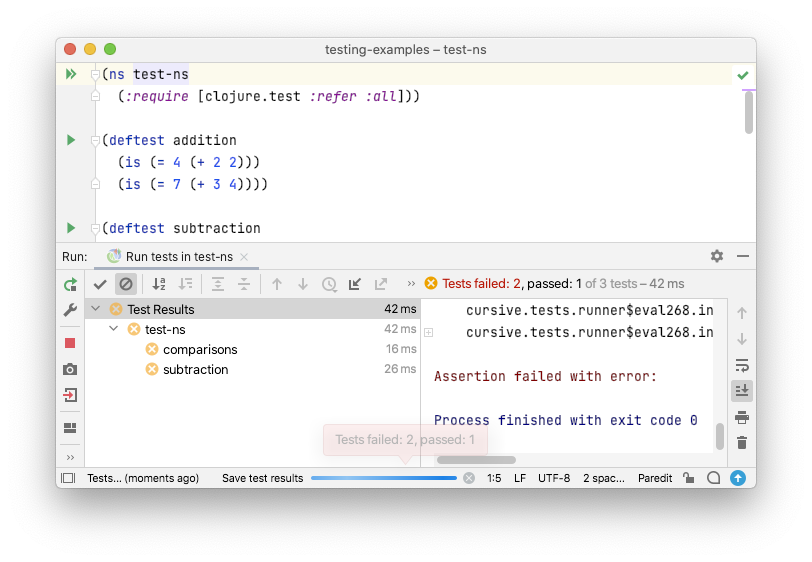The width and height of the screenshot is (812, 562).
Task: Collapse the Test Results root node
Action: (96, 309)
